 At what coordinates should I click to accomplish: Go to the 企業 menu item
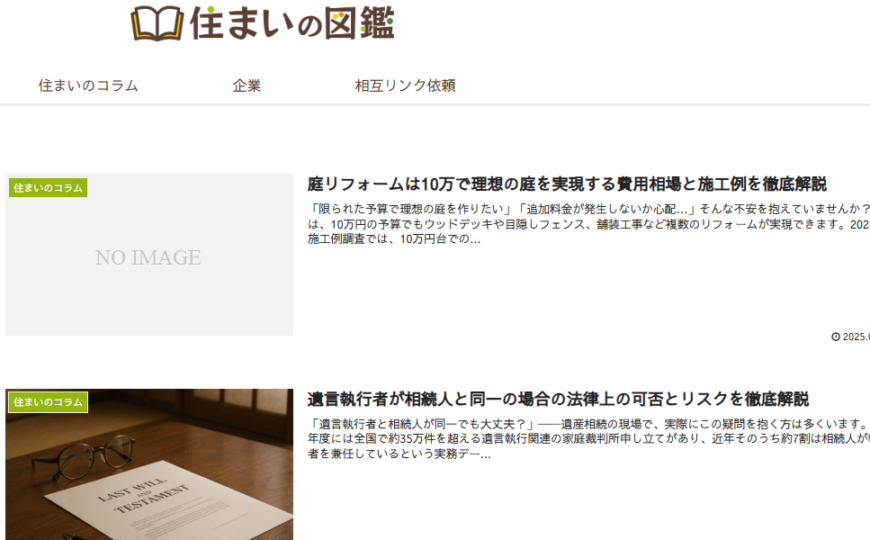[247, 86]
